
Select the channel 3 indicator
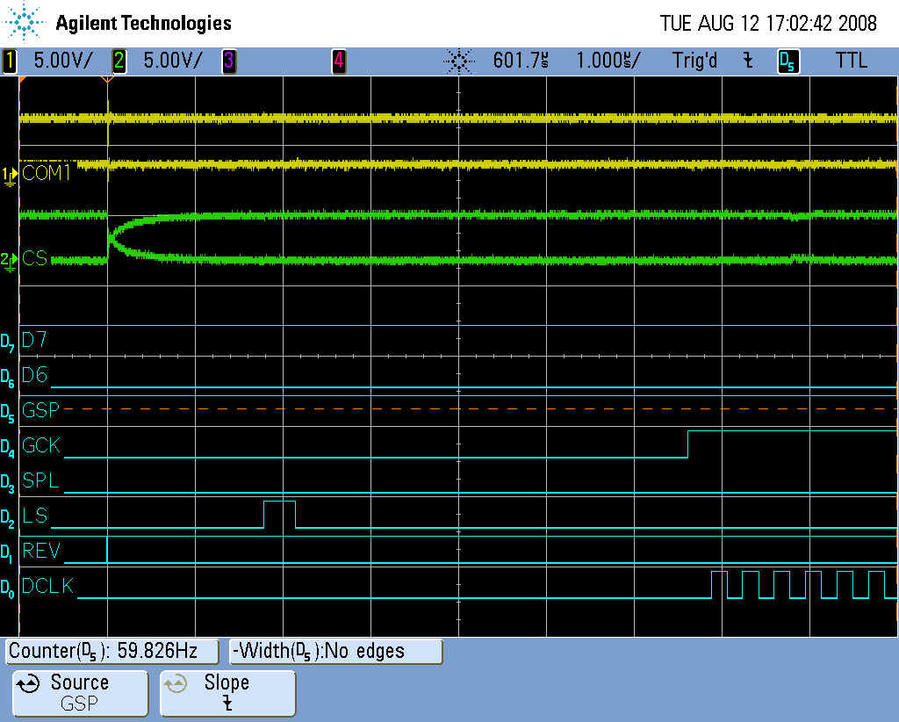tap(228, 61)
